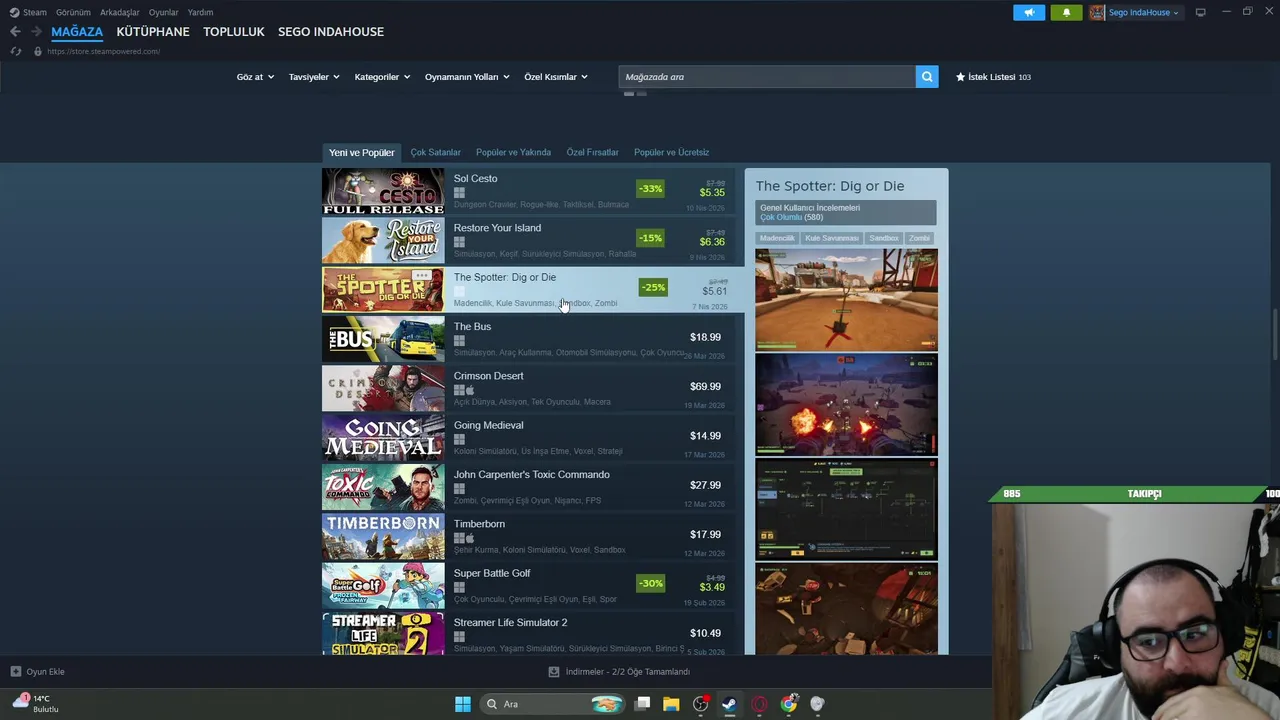Select the Yeni ve Popüler tab

point(362,152)
